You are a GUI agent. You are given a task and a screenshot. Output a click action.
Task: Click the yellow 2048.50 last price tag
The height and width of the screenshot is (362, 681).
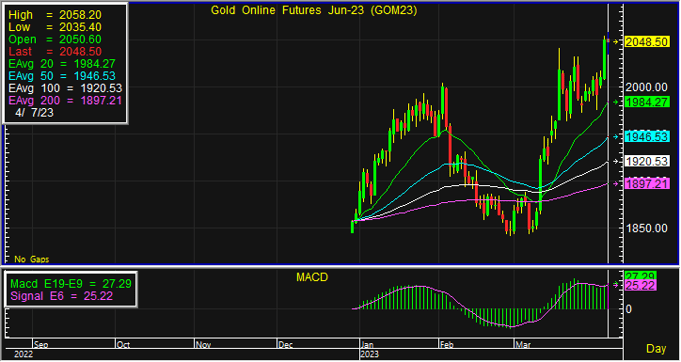(x=646, y=42)
